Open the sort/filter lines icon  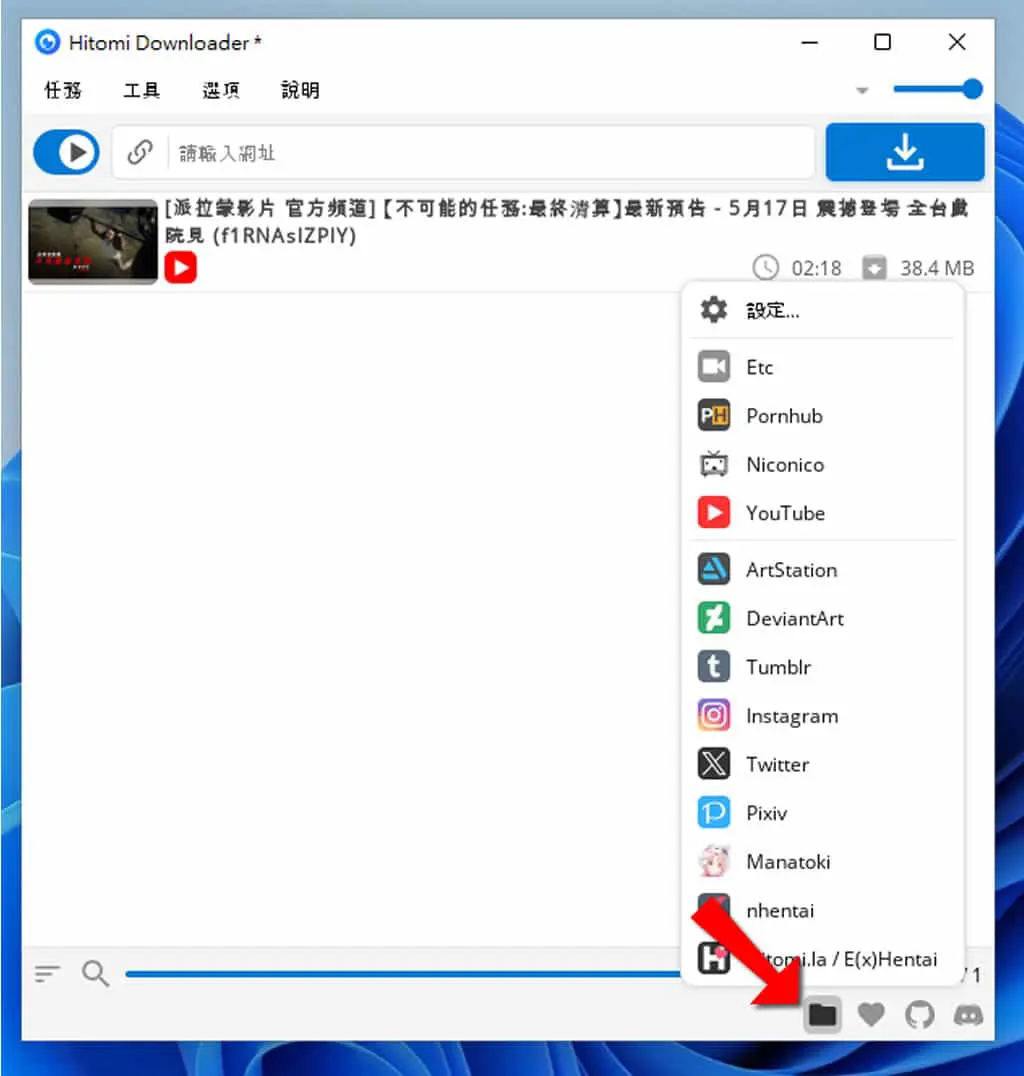point(47,973)
